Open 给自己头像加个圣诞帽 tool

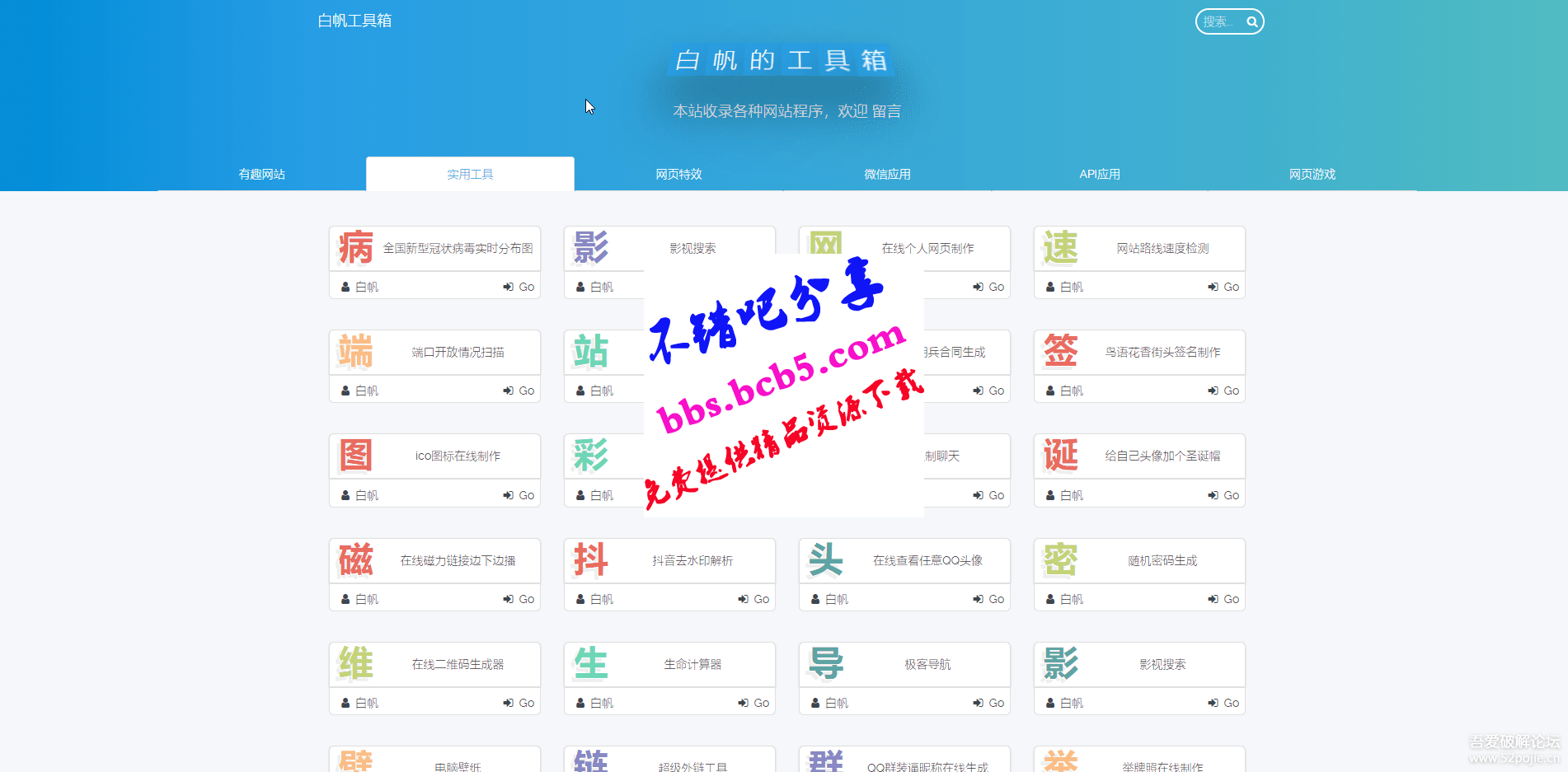pyautogui.click(x=1162, y=456)
